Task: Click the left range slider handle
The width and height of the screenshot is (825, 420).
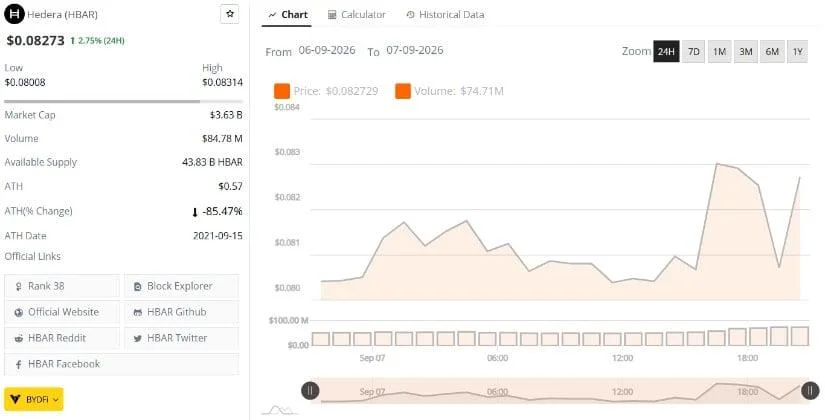Action: tap(310, 391)
